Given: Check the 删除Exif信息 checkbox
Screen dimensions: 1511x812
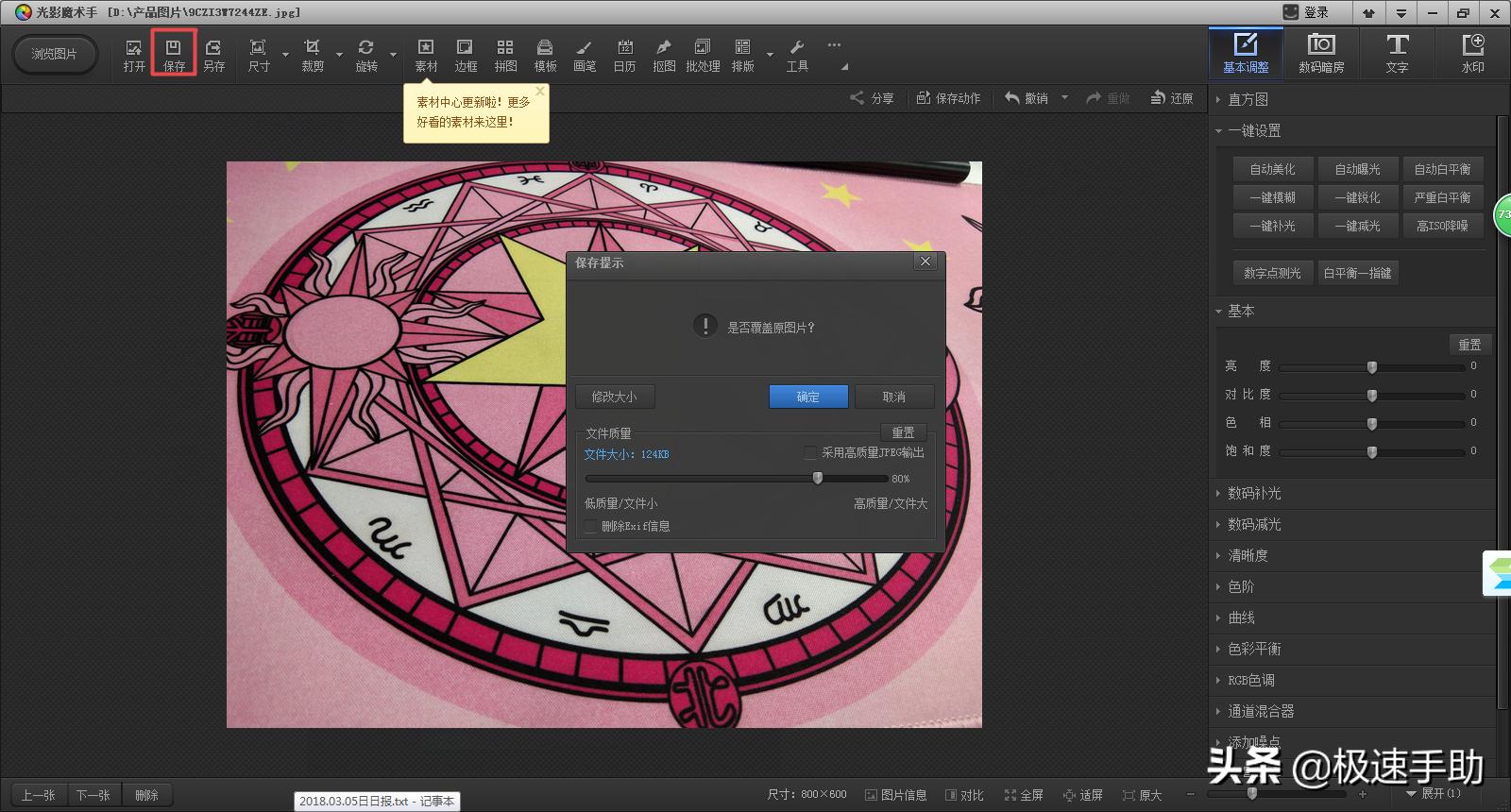Looking at the screenshot, I should coord(591,527).
